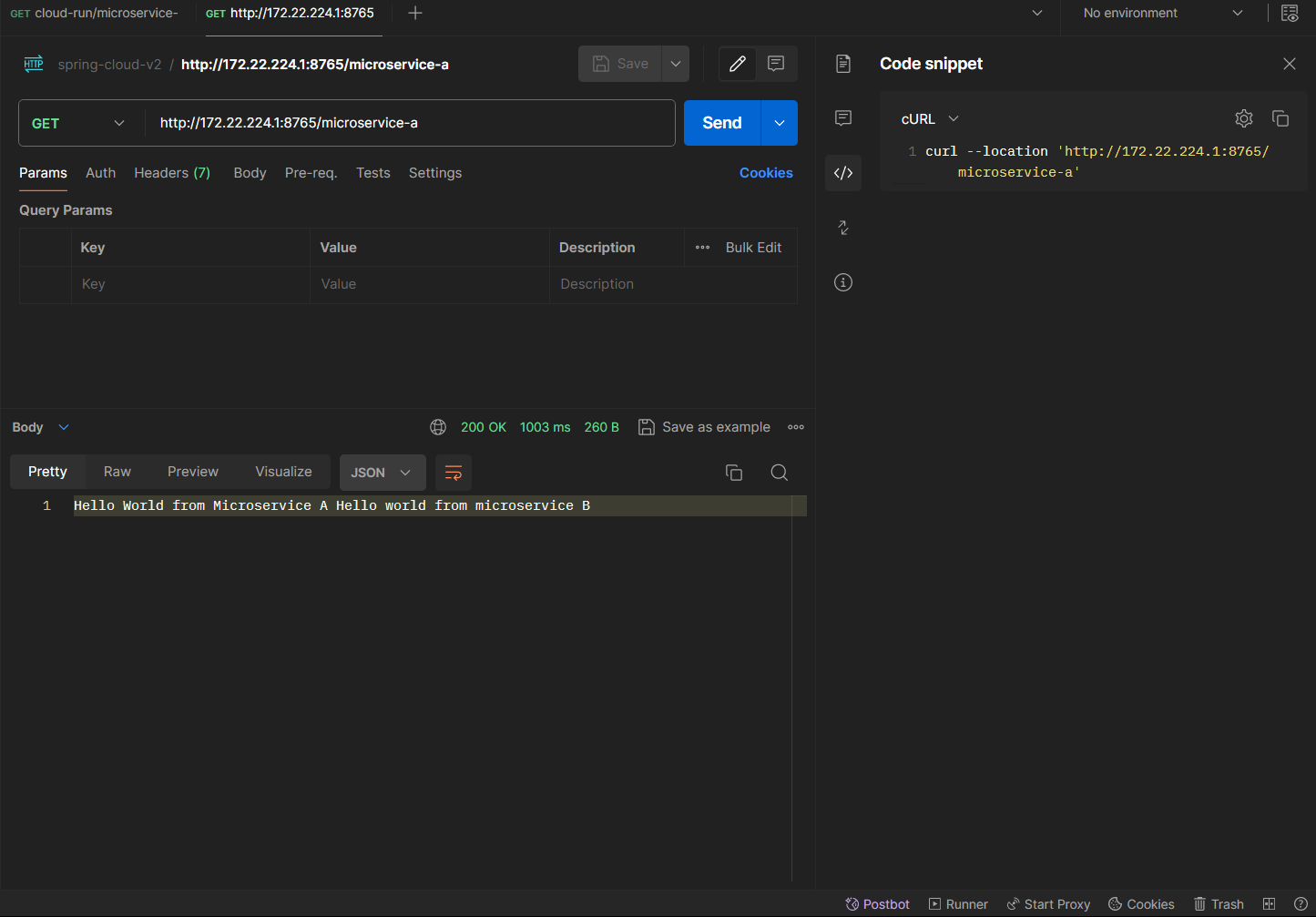
Task: Open code snippet settings gear
Action: pos(1244,118)
